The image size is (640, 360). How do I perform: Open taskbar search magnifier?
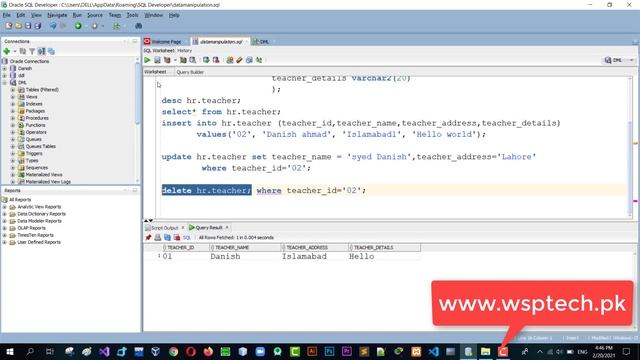pyautogui.click(x=30, y=351)
